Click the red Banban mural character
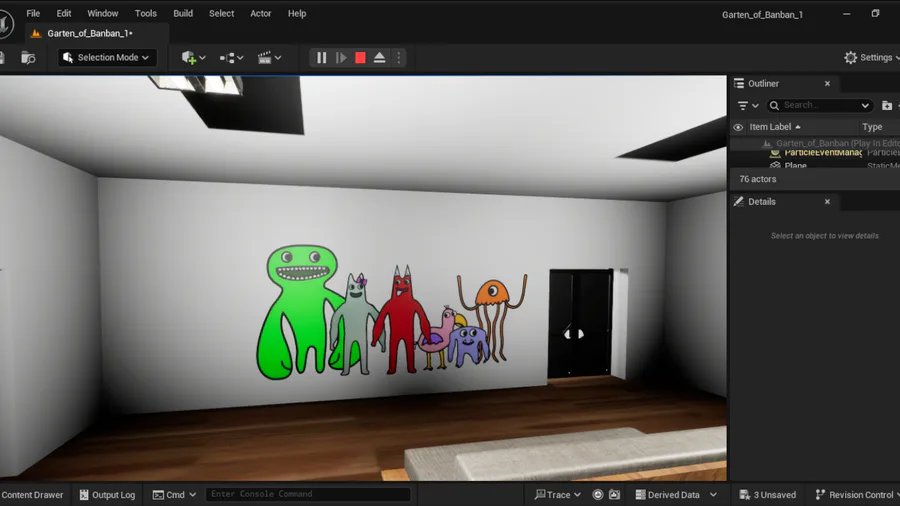 (x=402, y=320)
